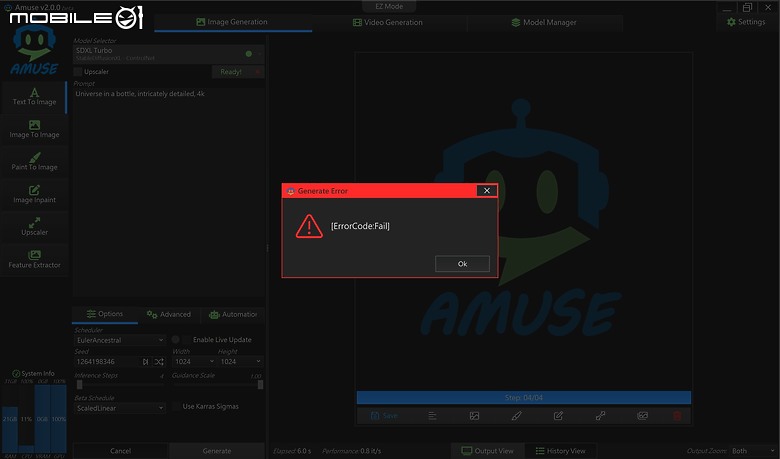Open the Width 1024 dropdown
Image resolution: width=780 pixels, height=459 pixels.
point(194,362)
